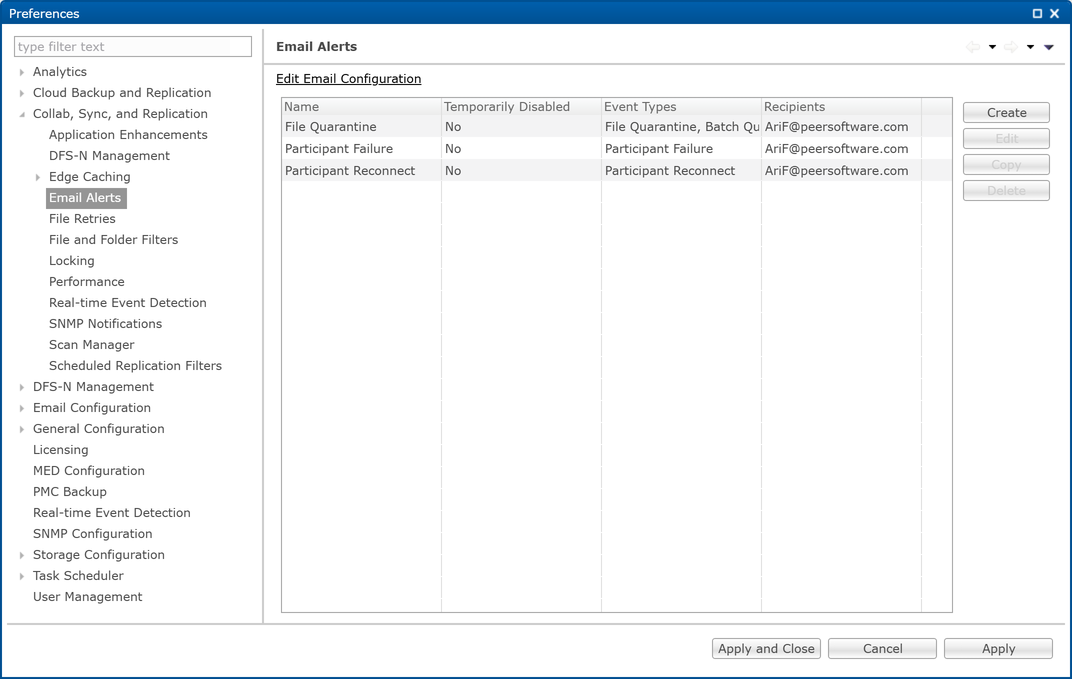Click the forward navigation arrow icon

click(x=1011, y=47)
